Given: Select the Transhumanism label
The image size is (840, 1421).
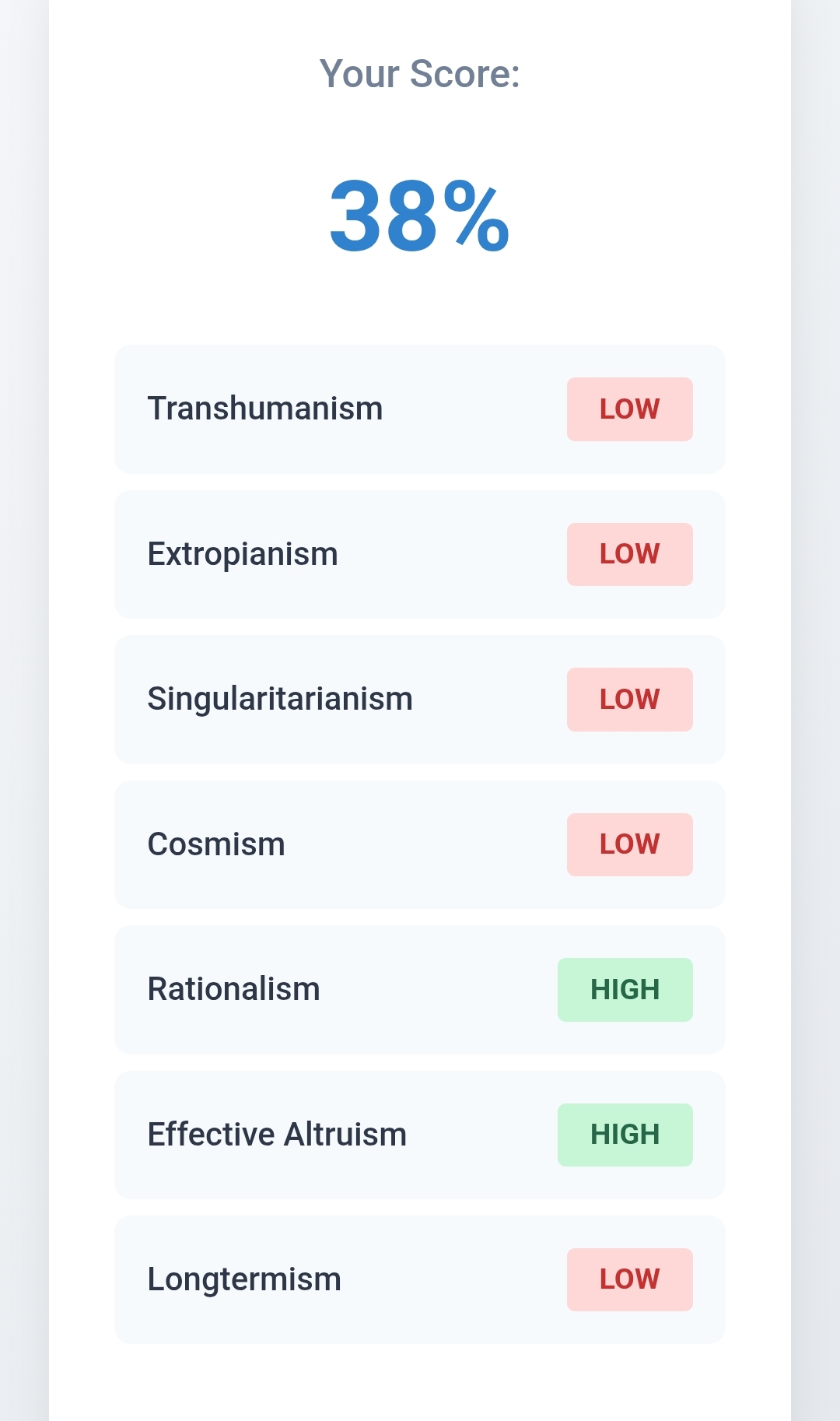Looking at the screenshot, I should pyautogui.click(x=265, y=409).
